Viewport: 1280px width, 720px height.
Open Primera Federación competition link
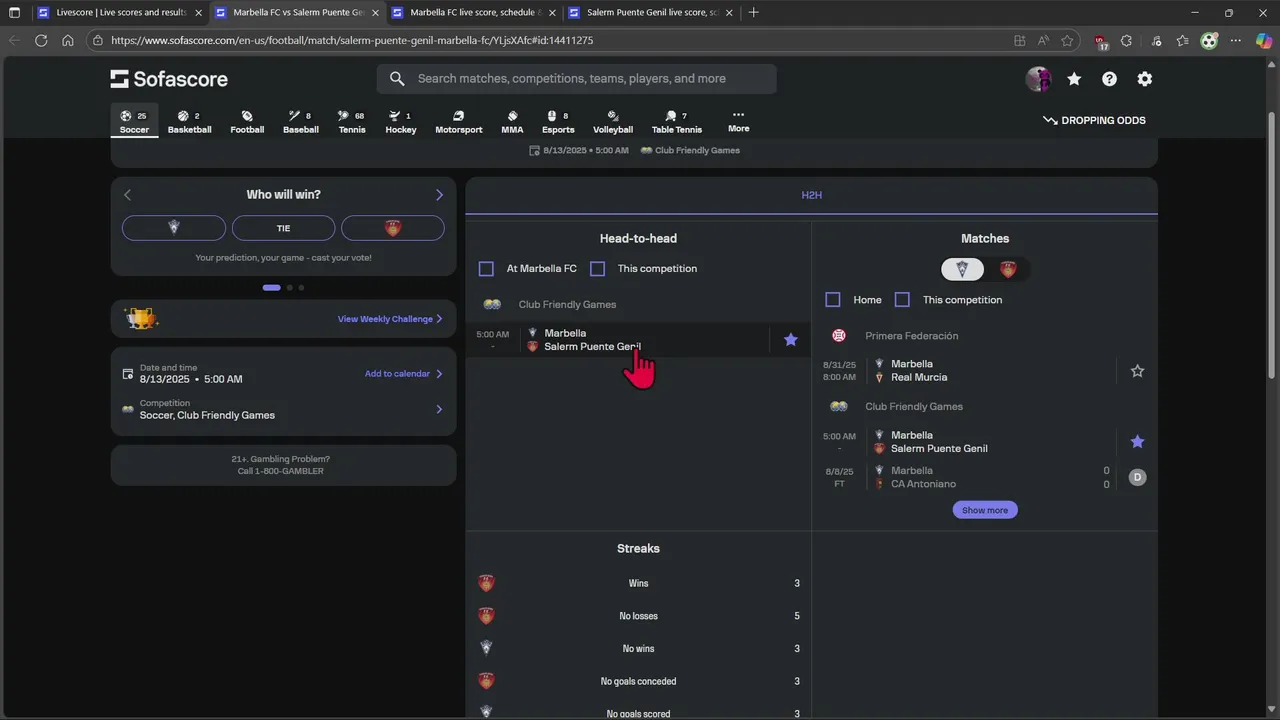(x=912, y=336)
